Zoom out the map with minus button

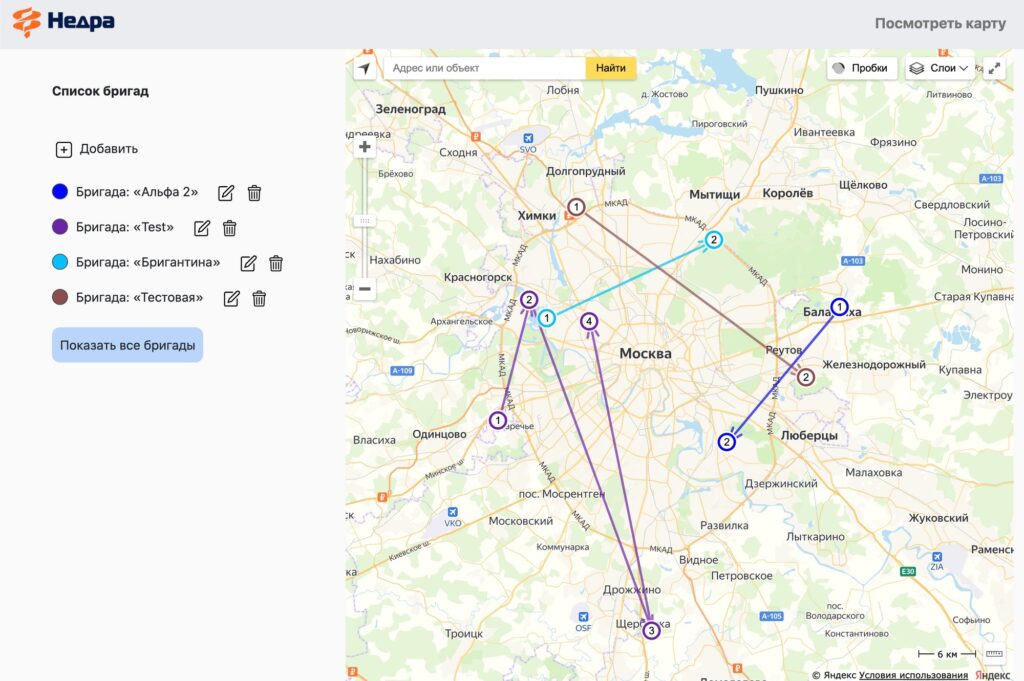364,288
